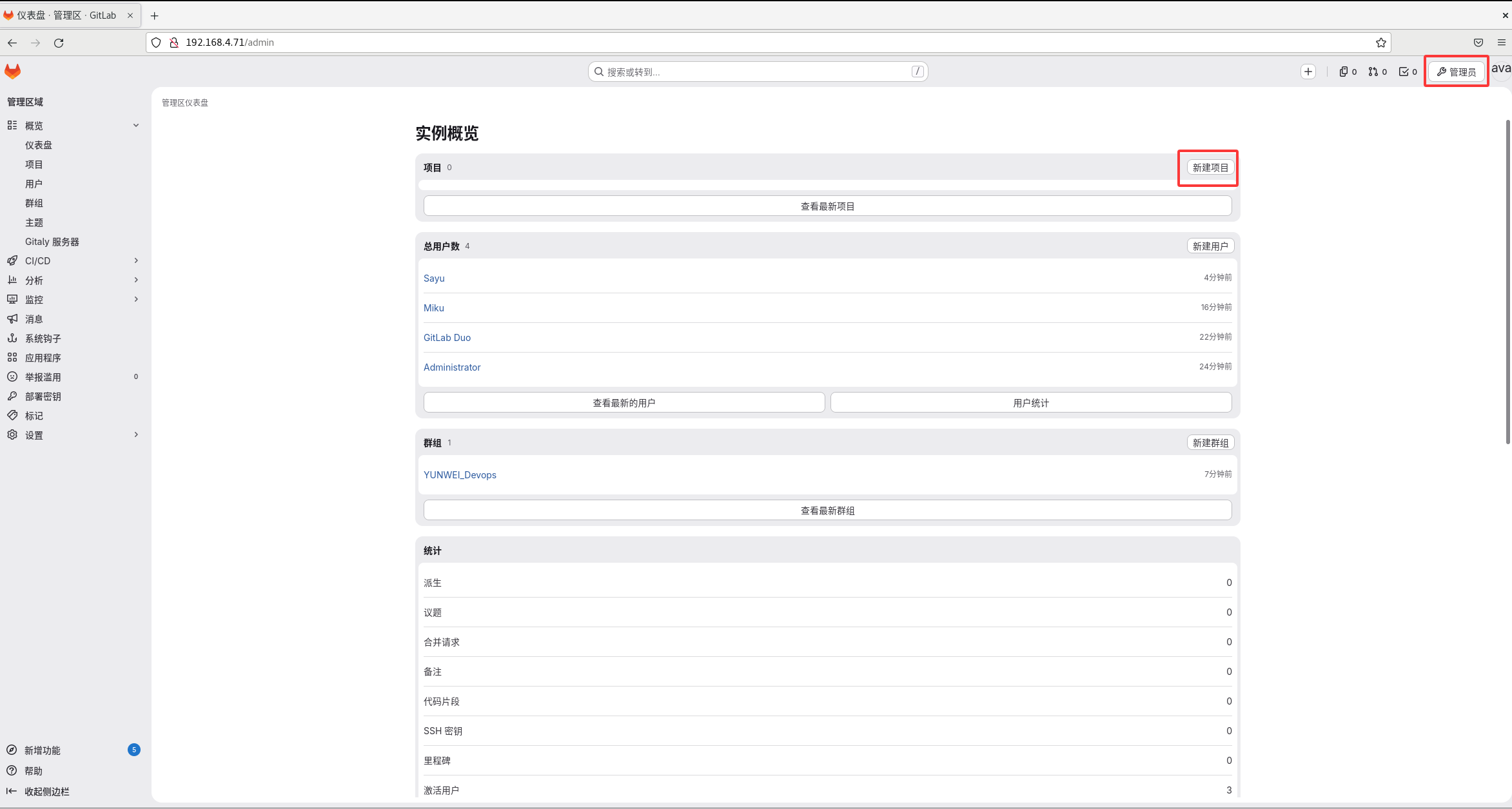Image resolution: width=1512 pixels, height=809 pixels.
Task: Open the to-do list icon
Action: click(1408, 72)
